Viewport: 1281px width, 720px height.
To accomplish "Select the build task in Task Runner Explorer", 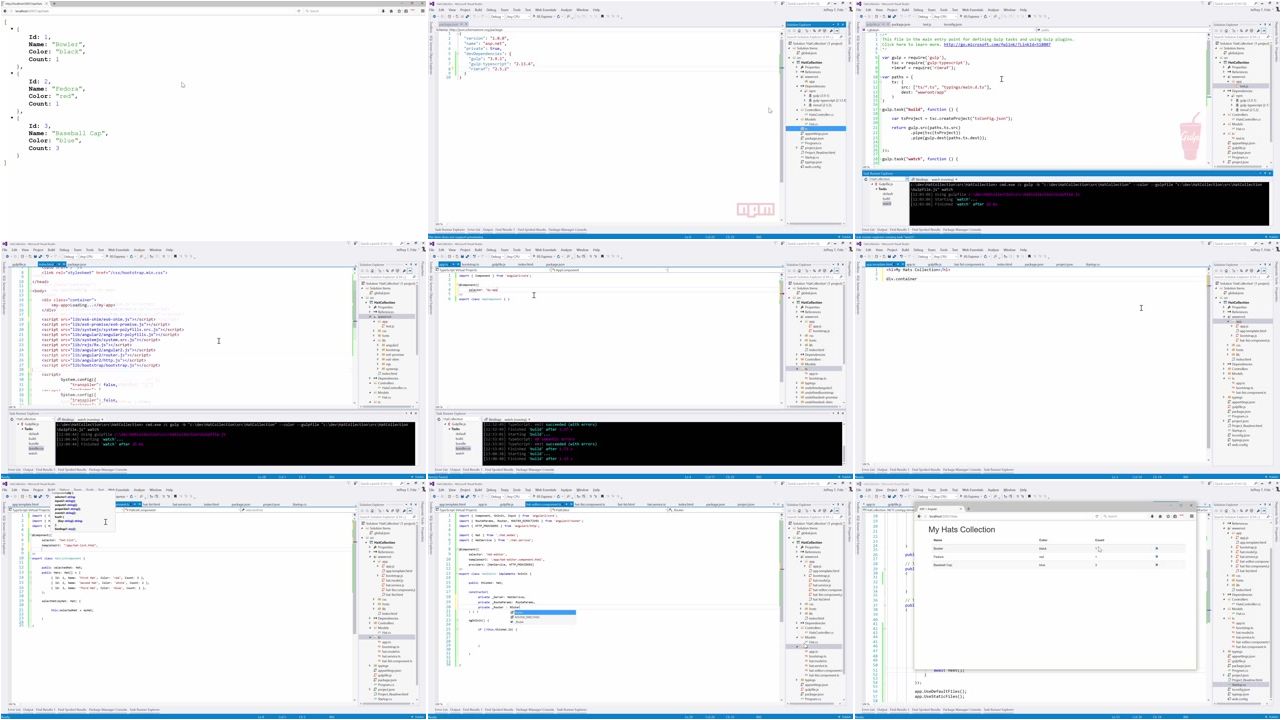I will coord(886,199).
